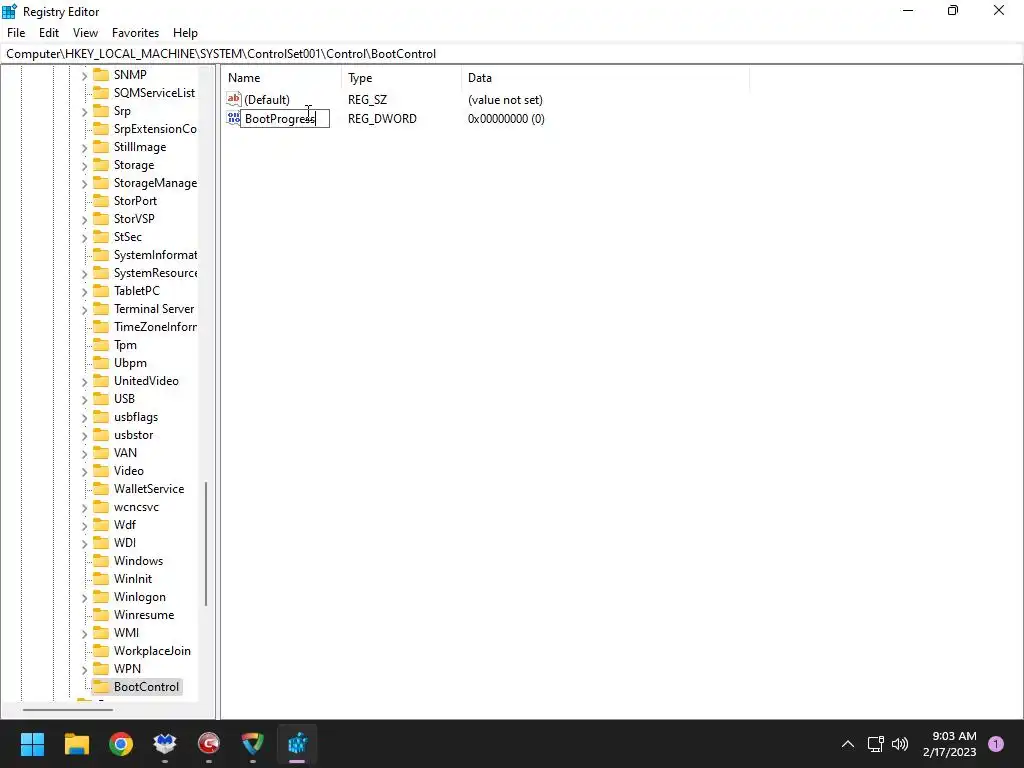Image resolution: width=1024 pixels, height=768 pixels.
Task: Select the UnitedVideo tree key
Action: pos(146,381)
